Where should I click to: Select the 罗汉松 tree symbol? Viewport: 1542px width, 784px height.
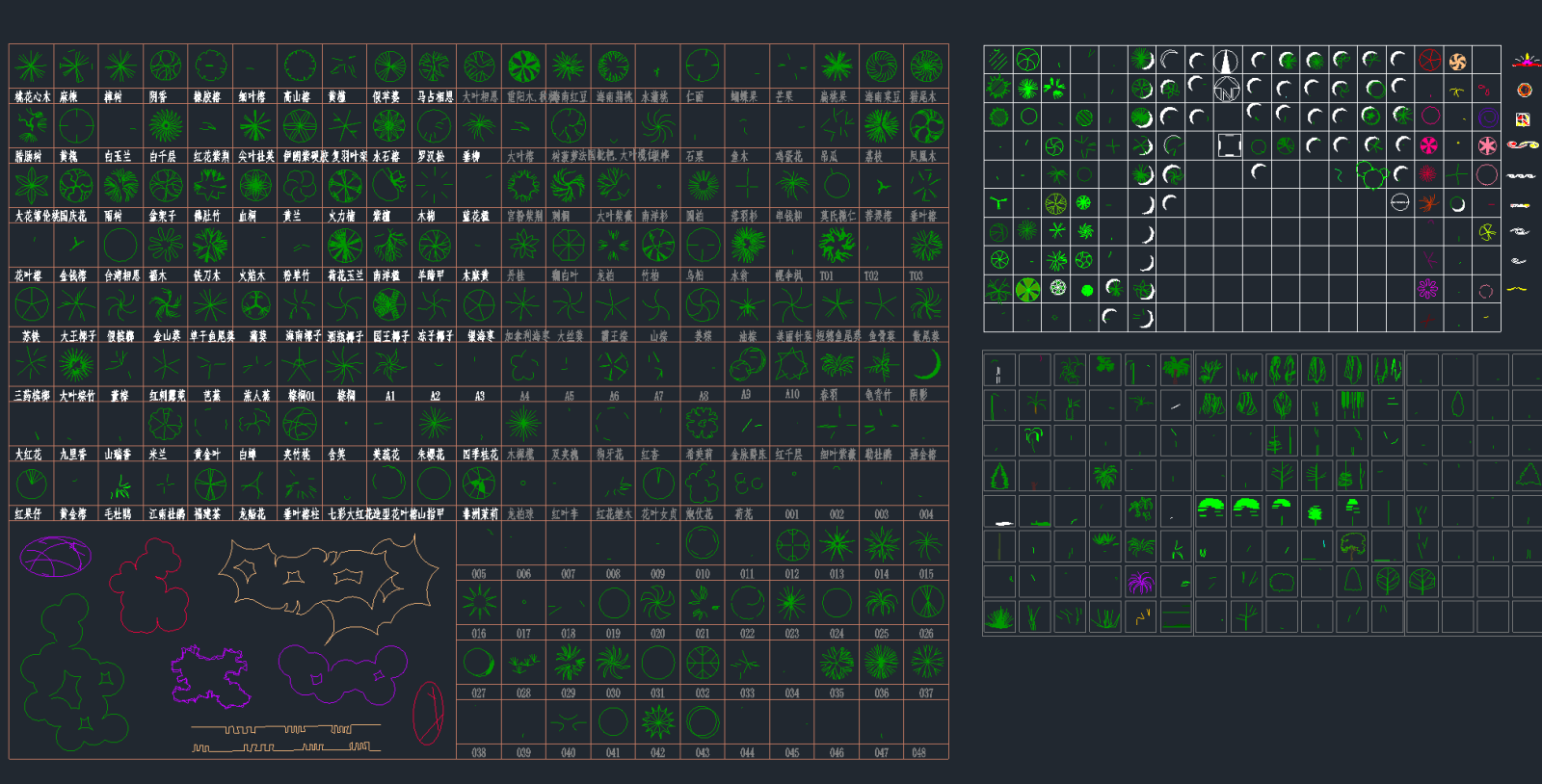[434, 126]
